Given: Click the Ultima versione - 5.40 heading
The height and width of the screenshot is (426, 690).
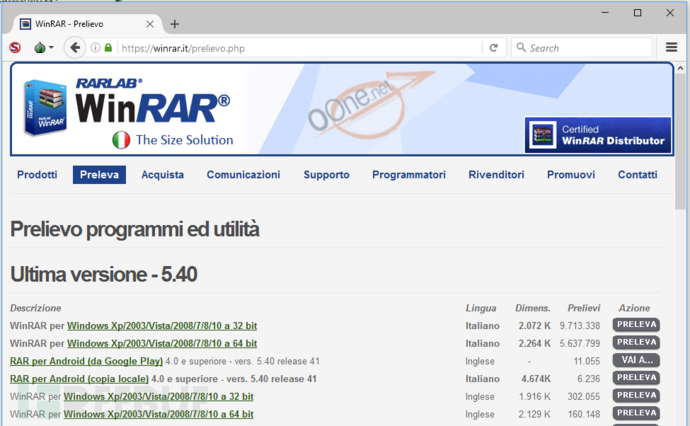Looking at the screenshot, I should pyautogui.click(x=103, y=275).
